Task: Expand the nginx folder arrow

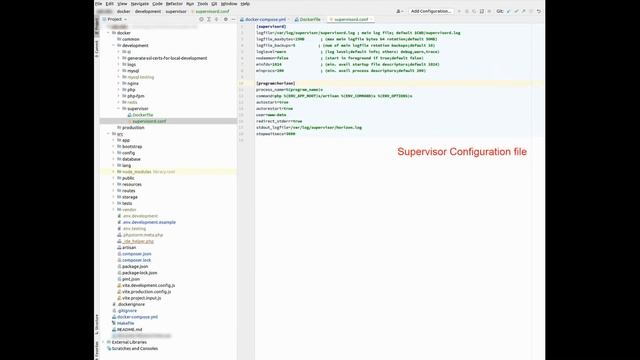Action: pos(119,83)
